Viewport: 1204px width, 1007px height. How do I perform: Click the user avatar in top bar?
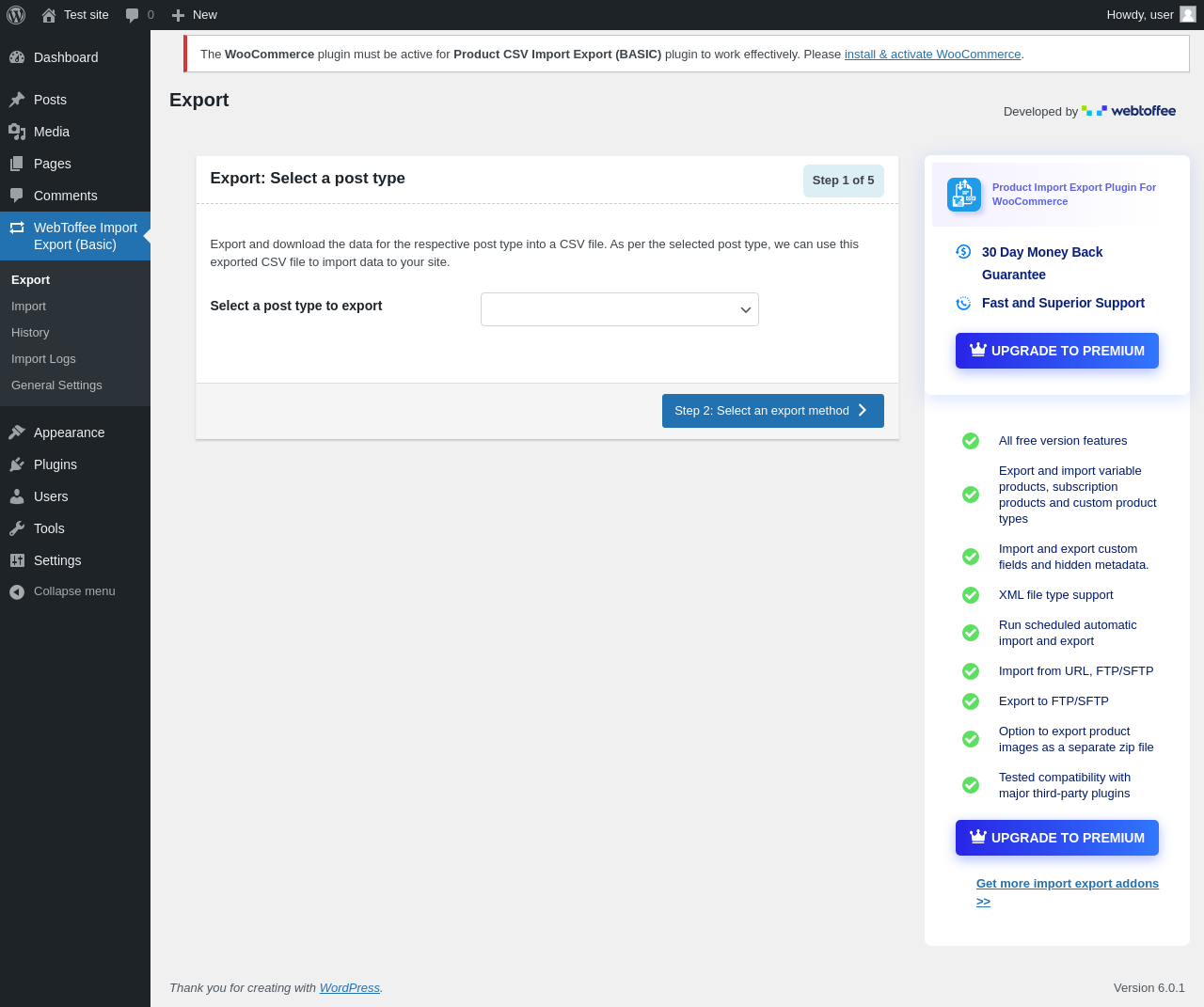[1188, 14]
